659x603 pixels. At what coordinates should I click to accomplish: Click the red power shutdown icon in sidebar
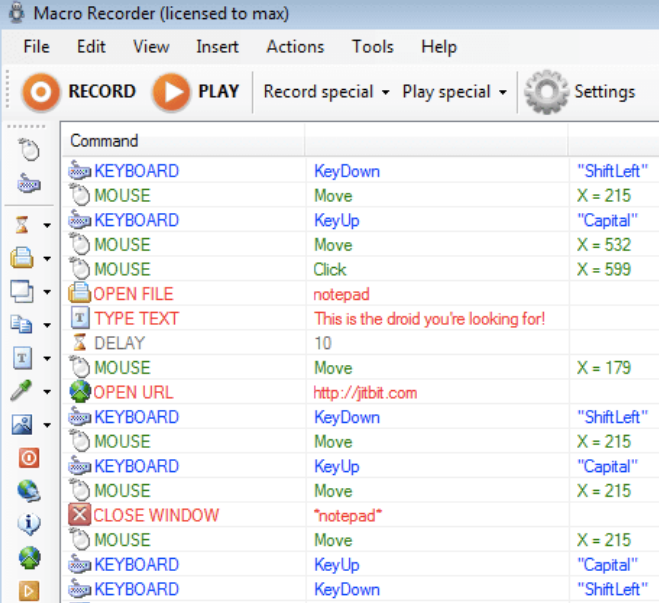[29, 458]
